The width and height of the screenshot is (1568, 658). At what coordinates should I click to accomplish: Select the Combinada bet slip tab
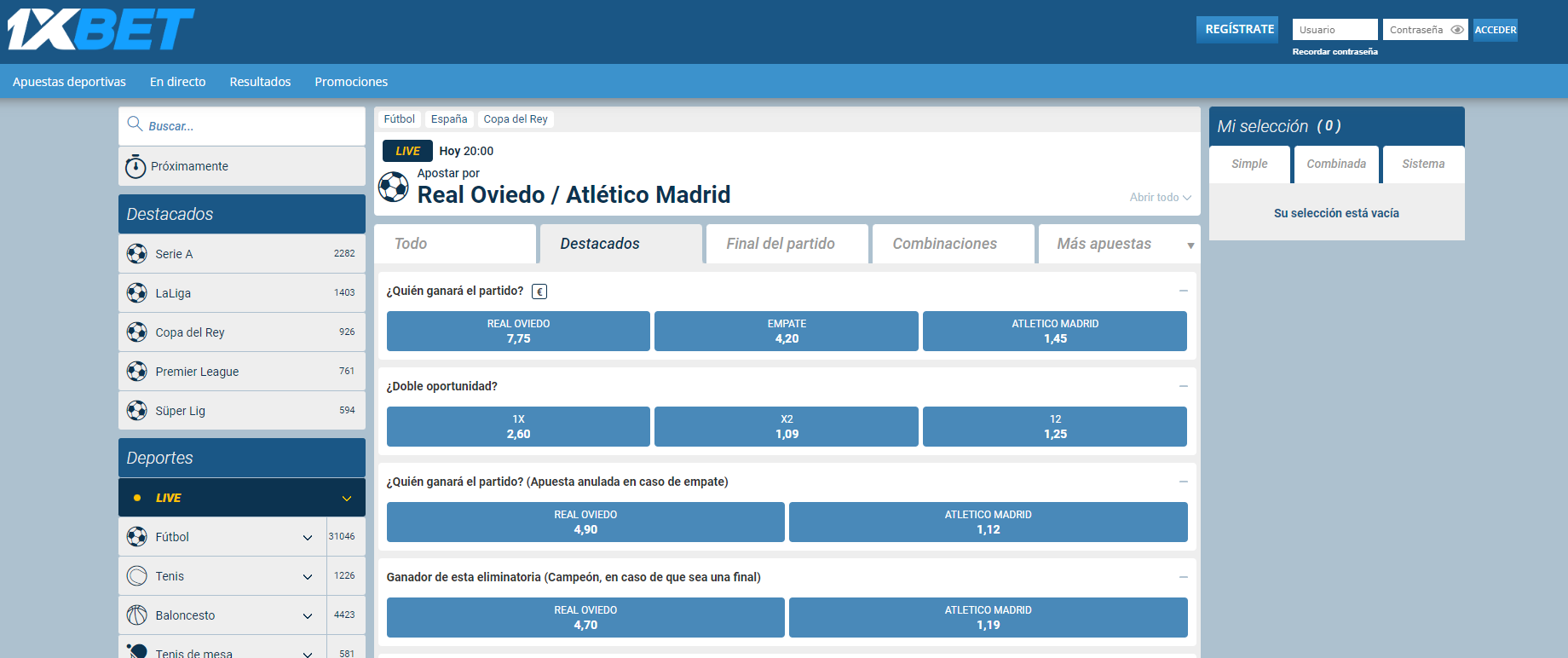(x=1336, y=164)
